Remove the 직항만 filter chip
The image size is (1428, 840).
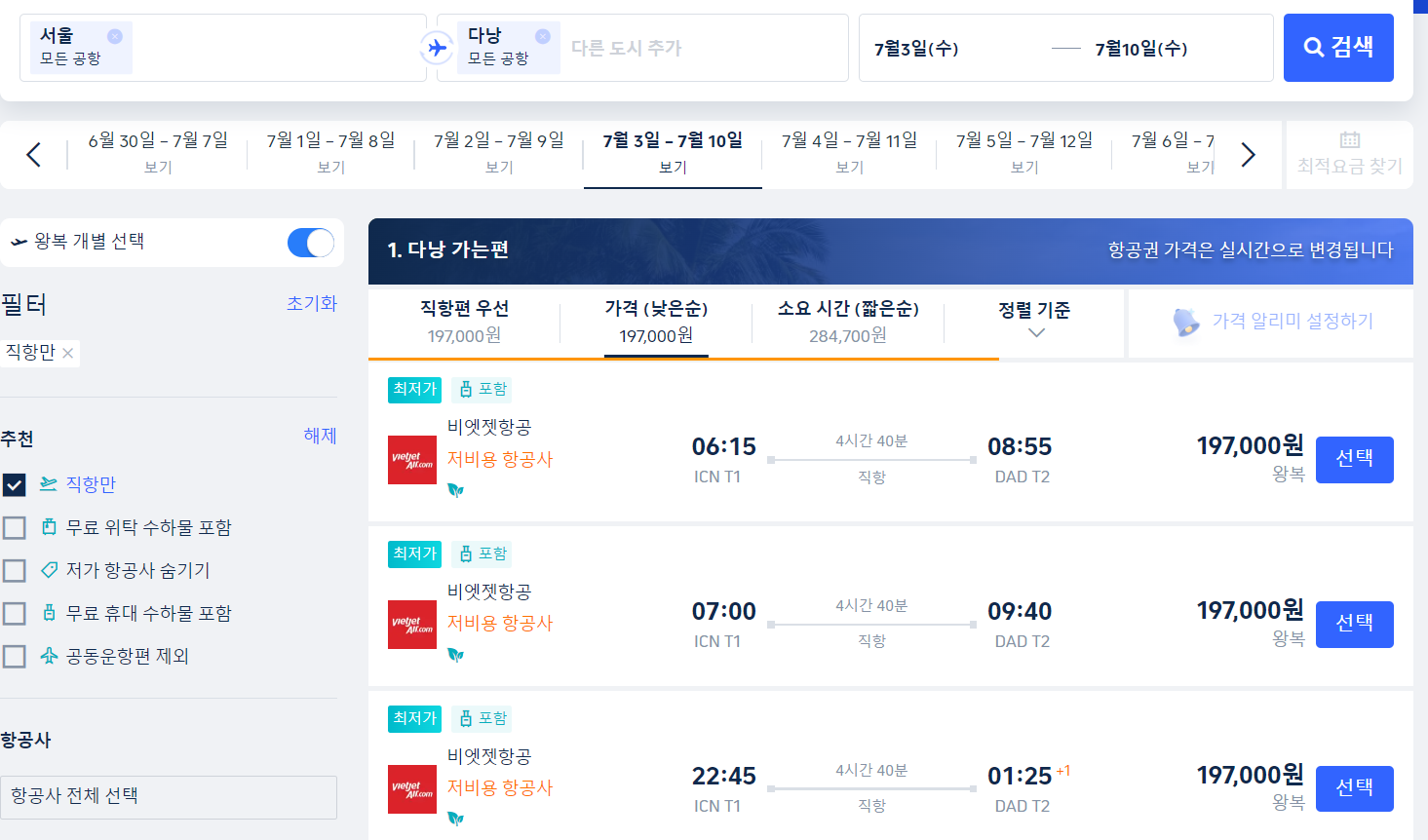[67, 353]
